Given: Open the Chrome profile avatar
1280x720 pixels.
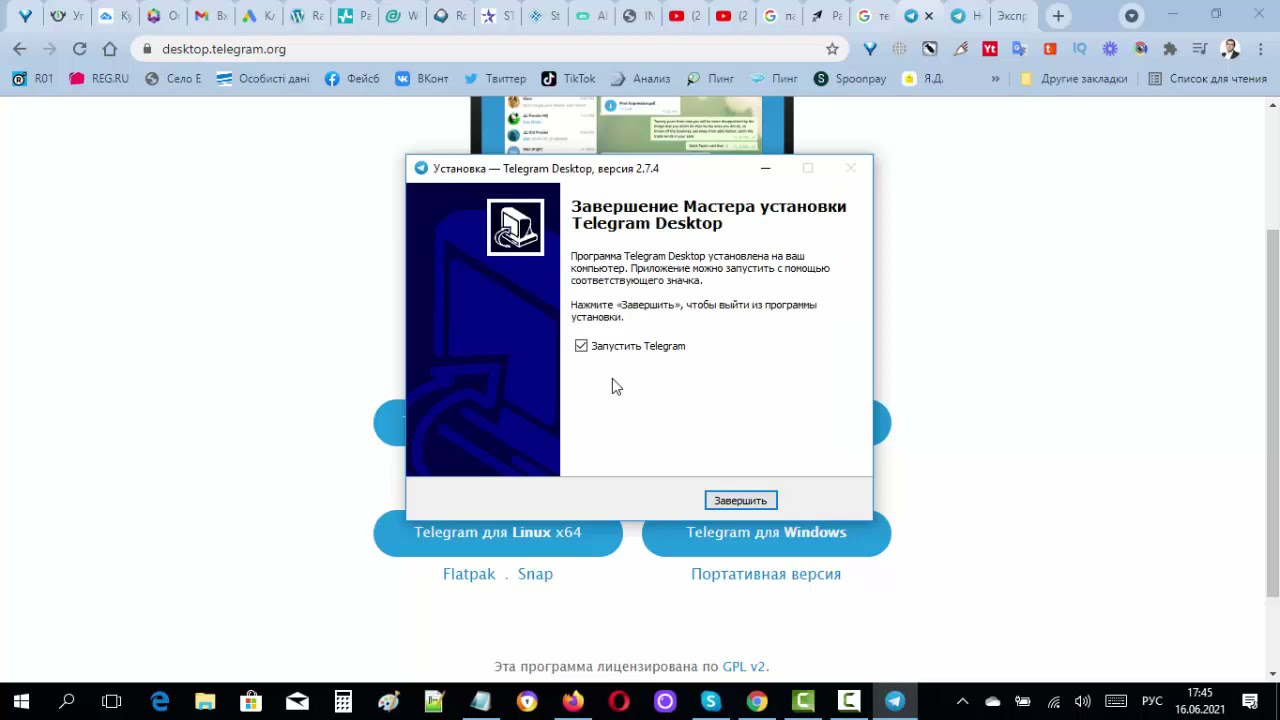Looking at the screenshot, I should point(1230,49).
